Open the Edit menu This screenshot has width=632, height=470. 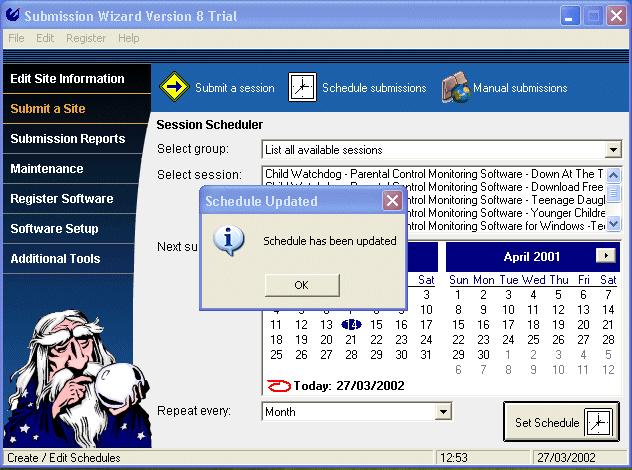(x=45, y=38)
